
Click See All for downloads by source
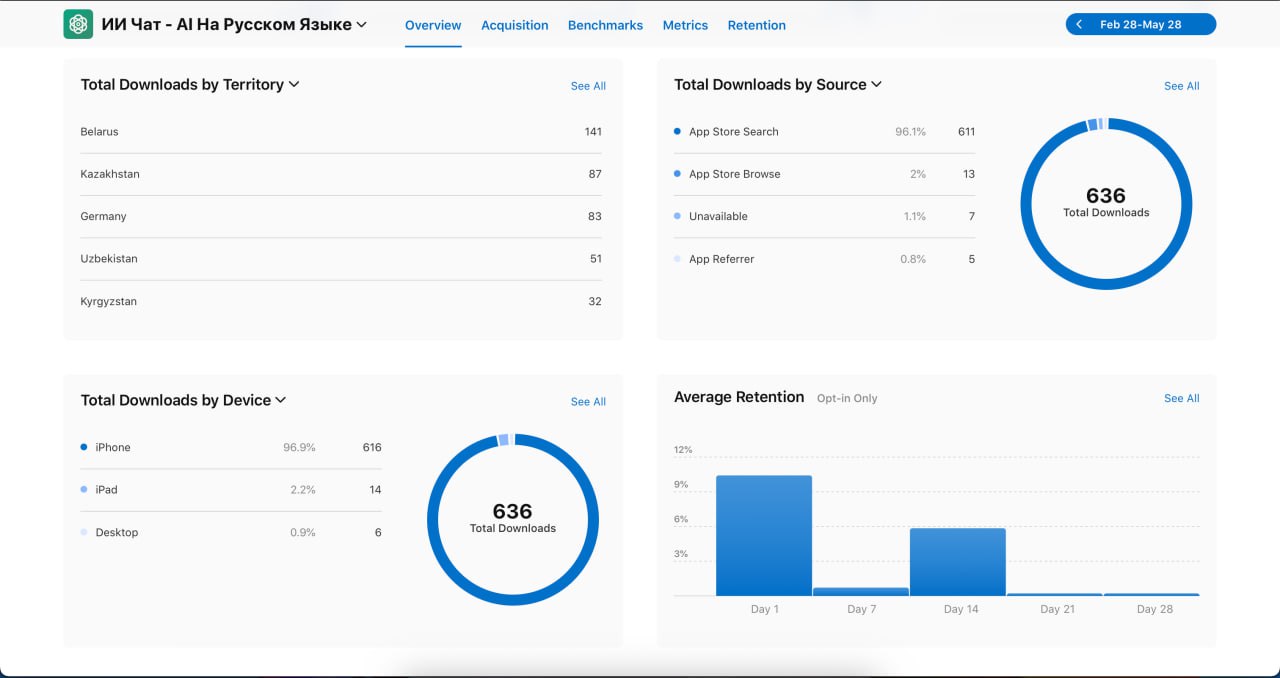pyautogui.click(x=1181, y=86)
